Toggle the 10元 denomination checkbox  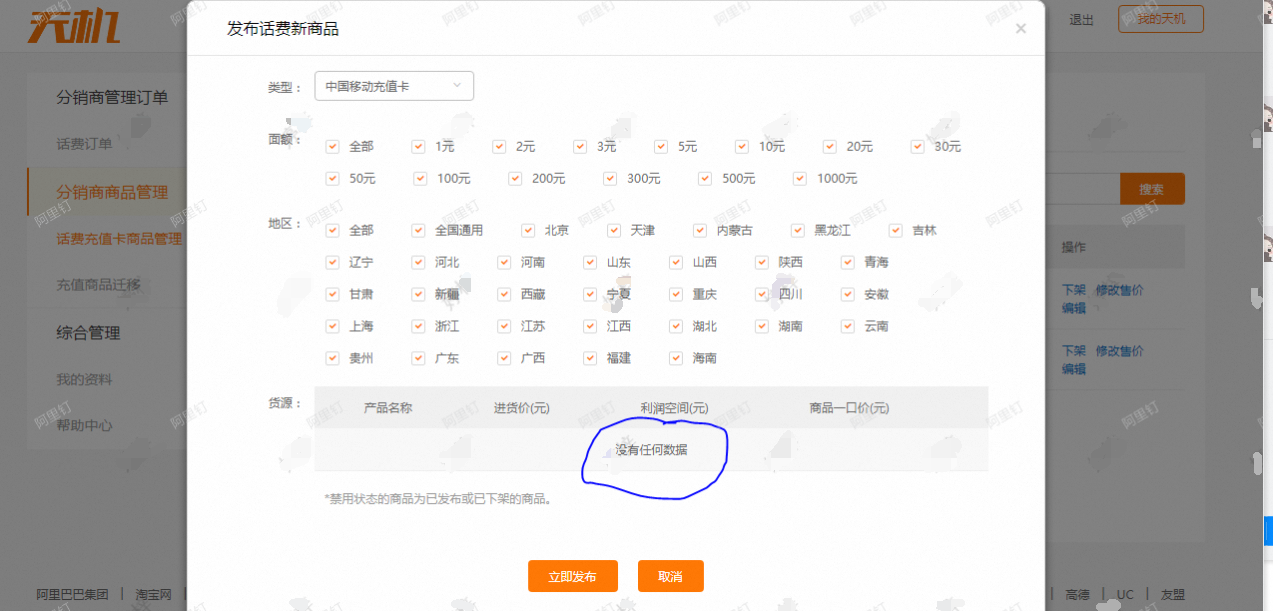point(742,146)
